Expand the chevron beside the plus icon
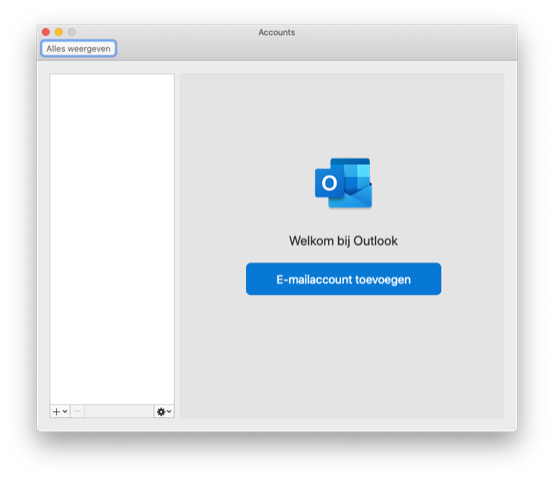This screenshot has height=480, width=554. (65, 411)
